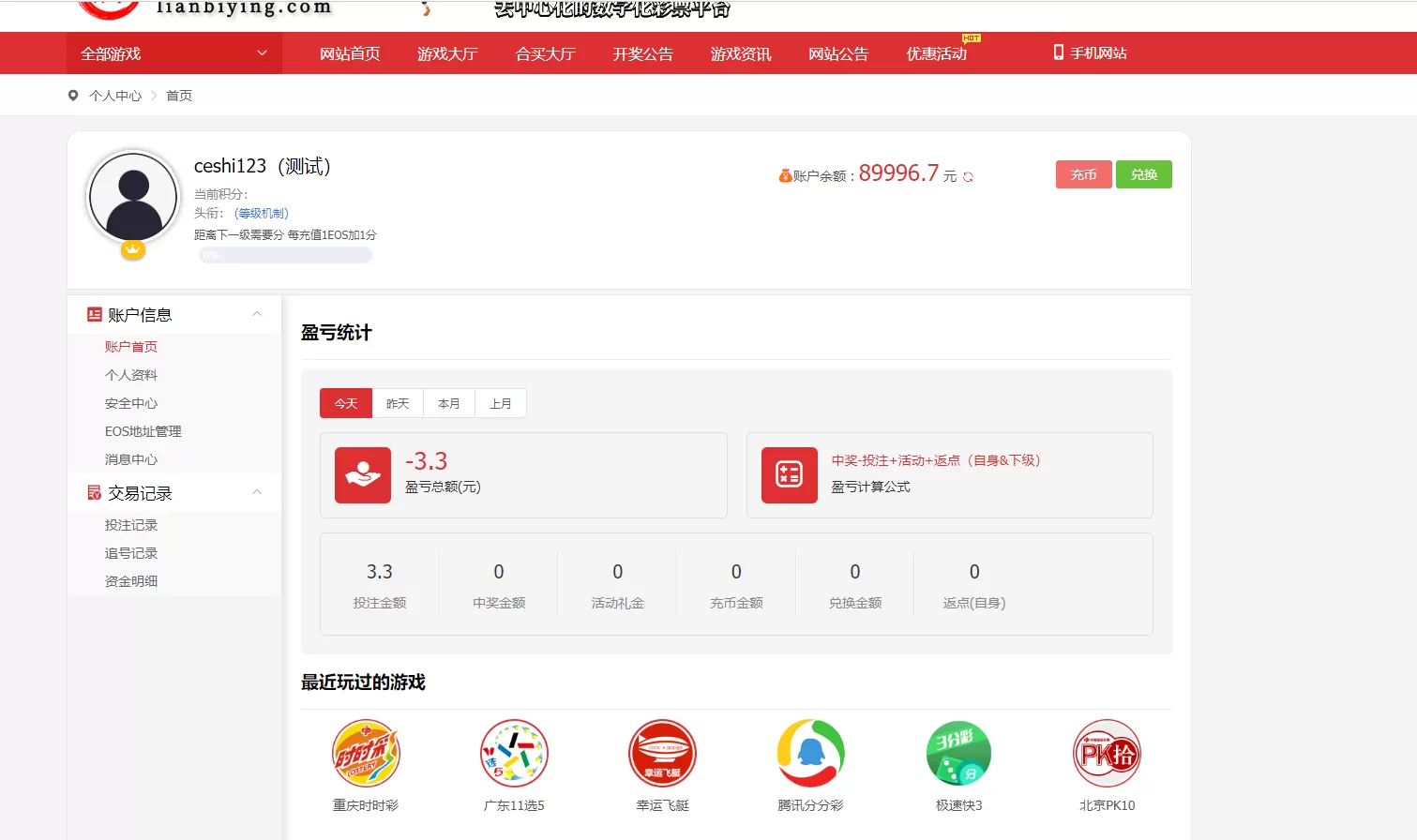Collapse the 交易记录 sidebar section
This screenshot has height=840, width=1417.
tap(256, 492)
